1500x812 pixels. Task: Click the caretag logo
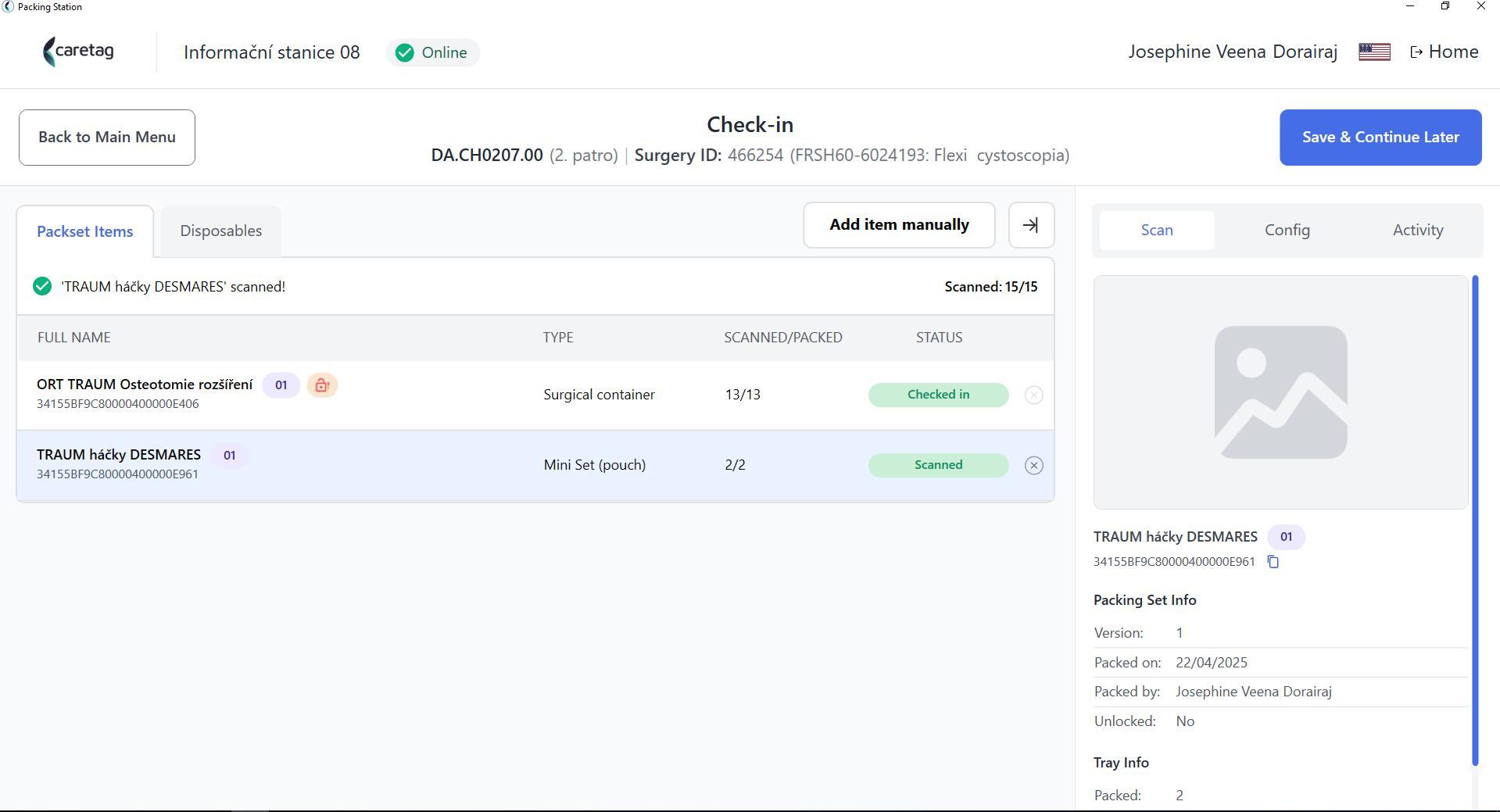[78, 52]
